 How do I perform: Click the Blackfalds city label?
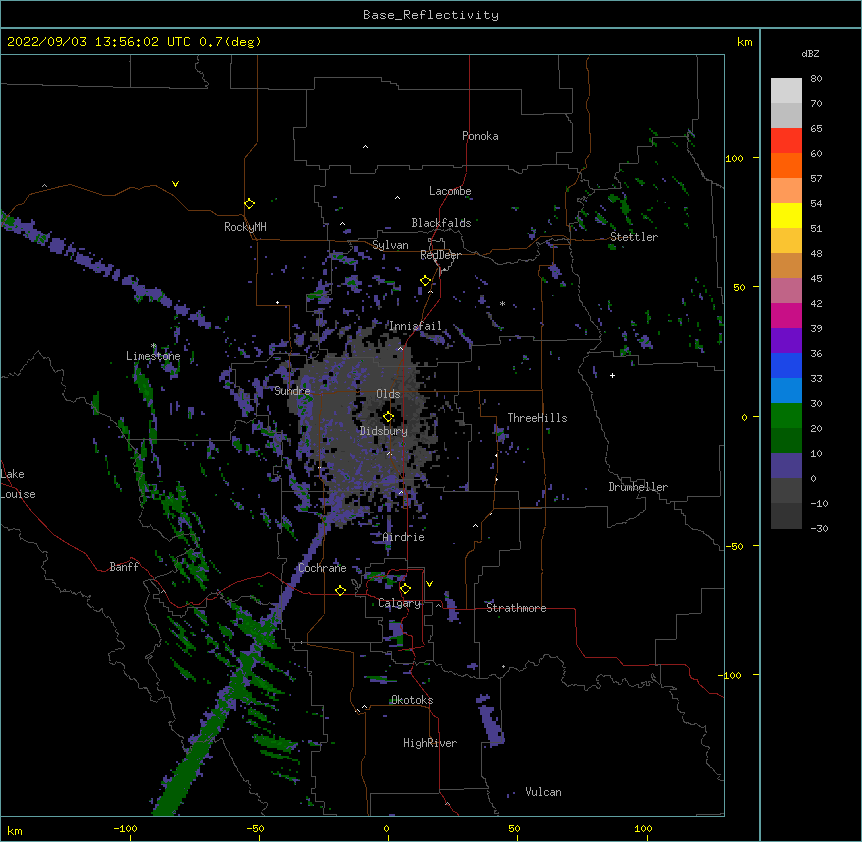coord(441,223)
